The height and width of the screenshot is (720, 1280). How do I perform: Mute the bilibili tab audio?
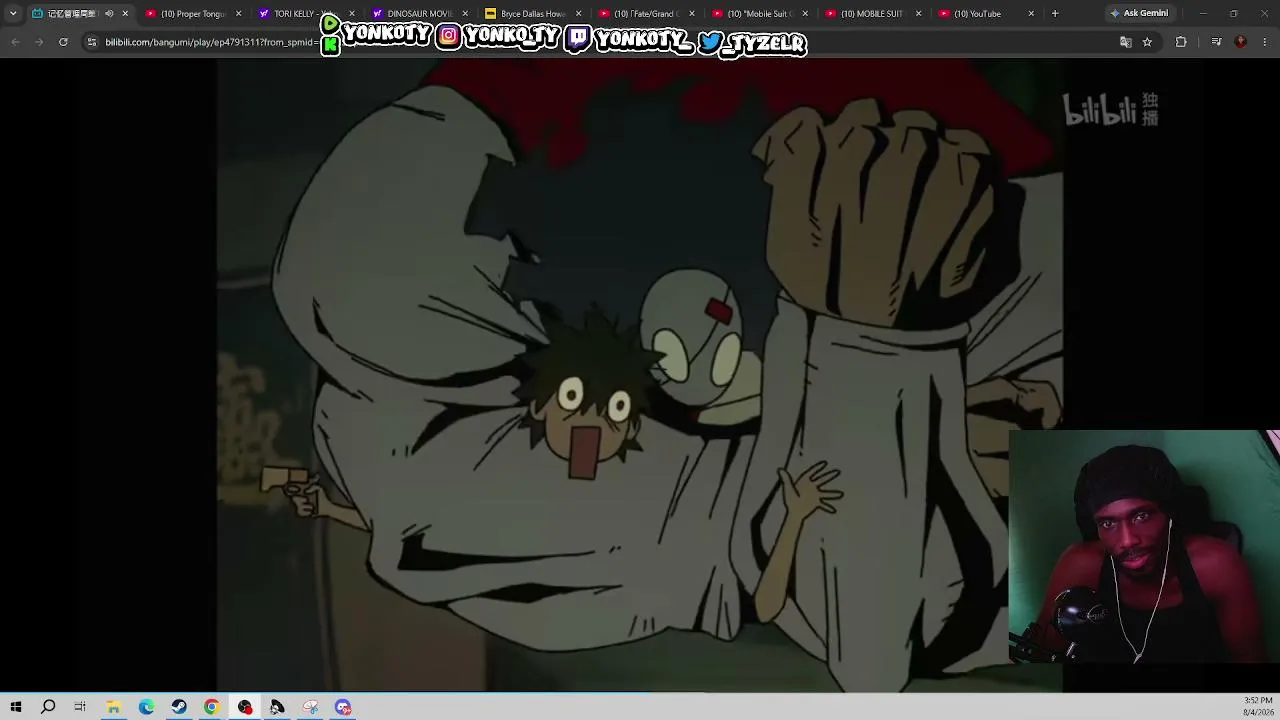[109, 13]
